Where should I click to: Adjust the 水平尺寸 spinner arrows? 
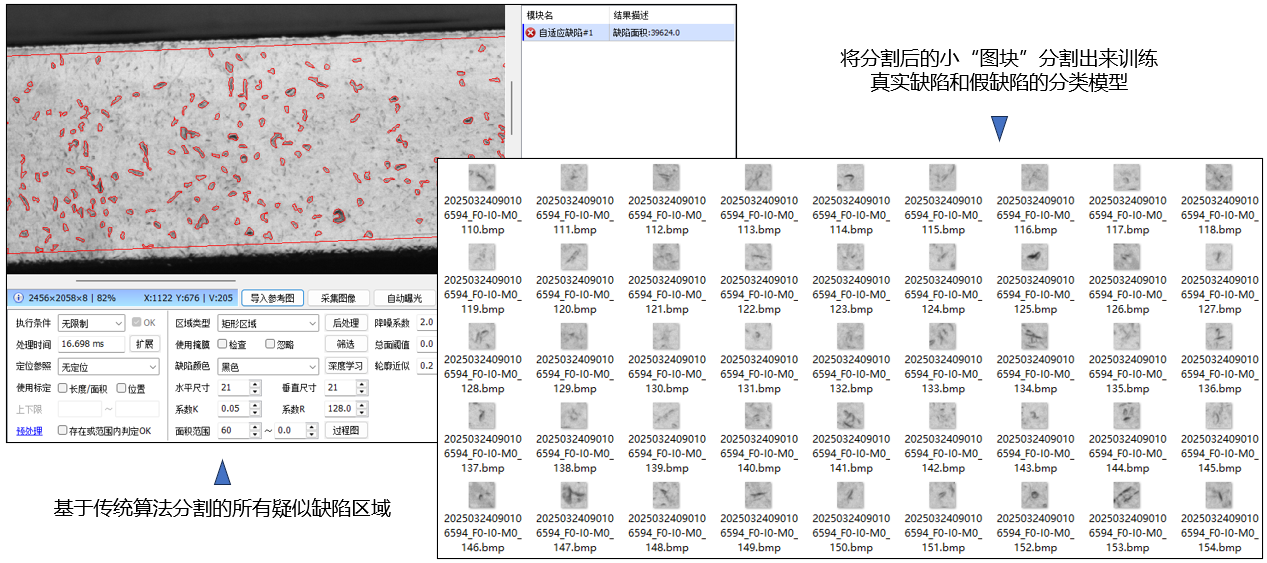click(x=255, y=388)
